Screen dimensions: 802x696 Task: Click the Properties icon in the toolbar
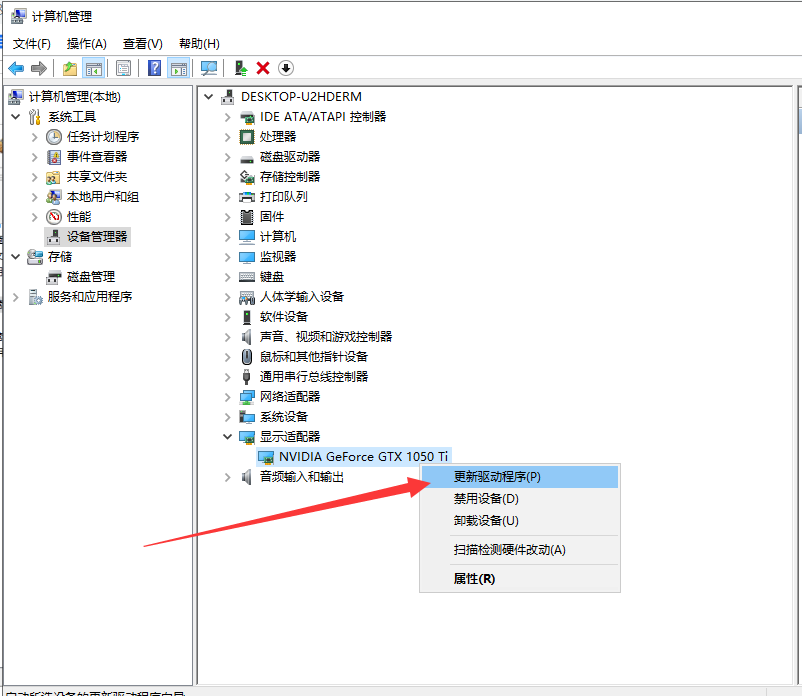pos(122,67)
